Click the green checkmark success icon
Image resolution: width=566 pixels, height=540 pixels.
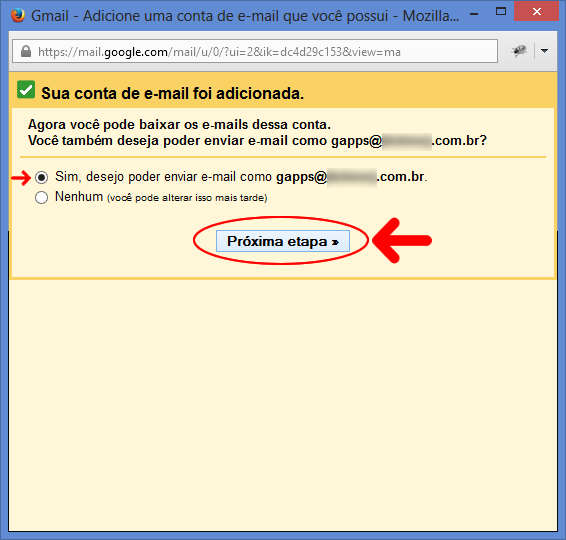[26, 90]
